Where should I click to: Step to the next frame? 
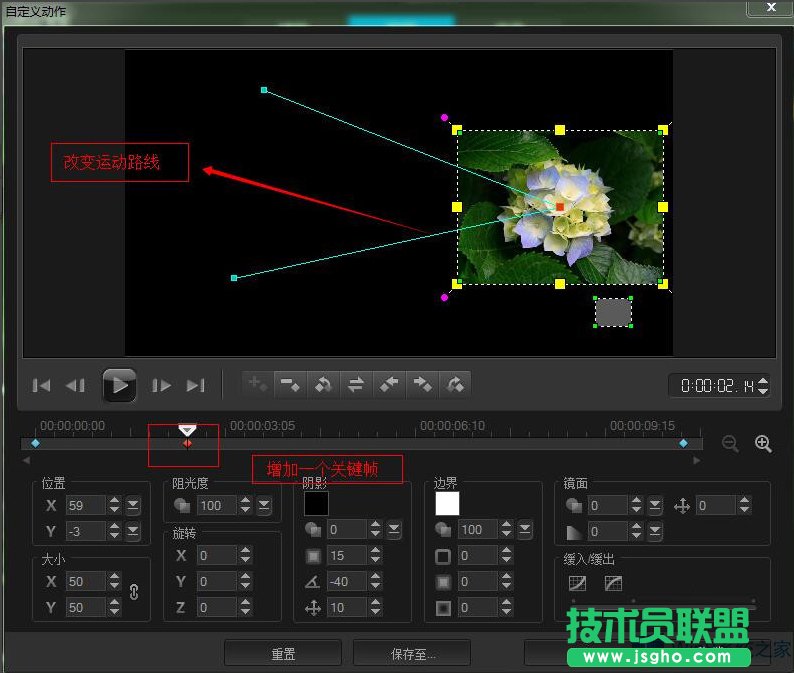[x=161, y=385]
